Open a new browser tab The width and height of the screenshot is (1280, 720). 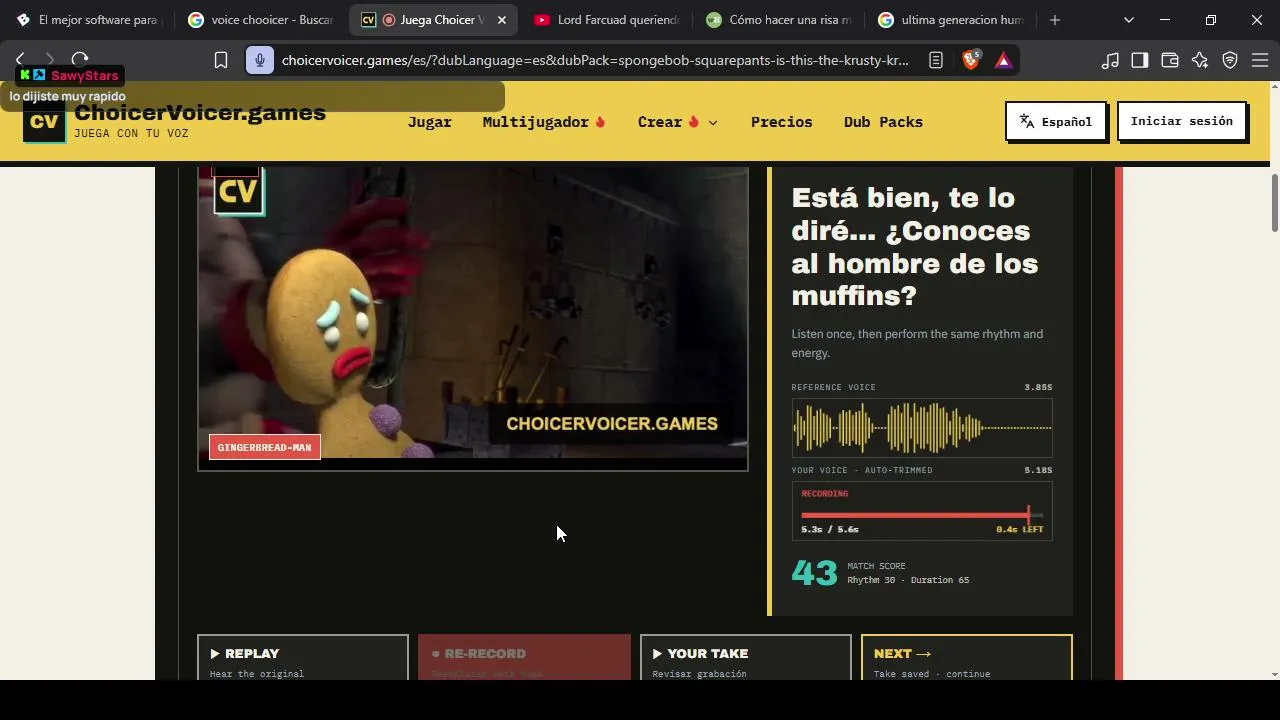pyautogui.click(x=1055, y=20)
